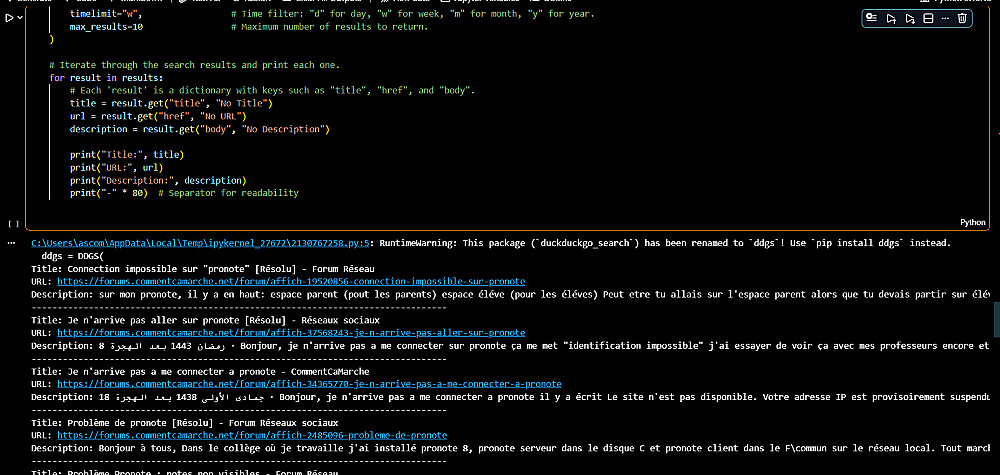
Task: Split the cell icon
Action: (929, 18)
